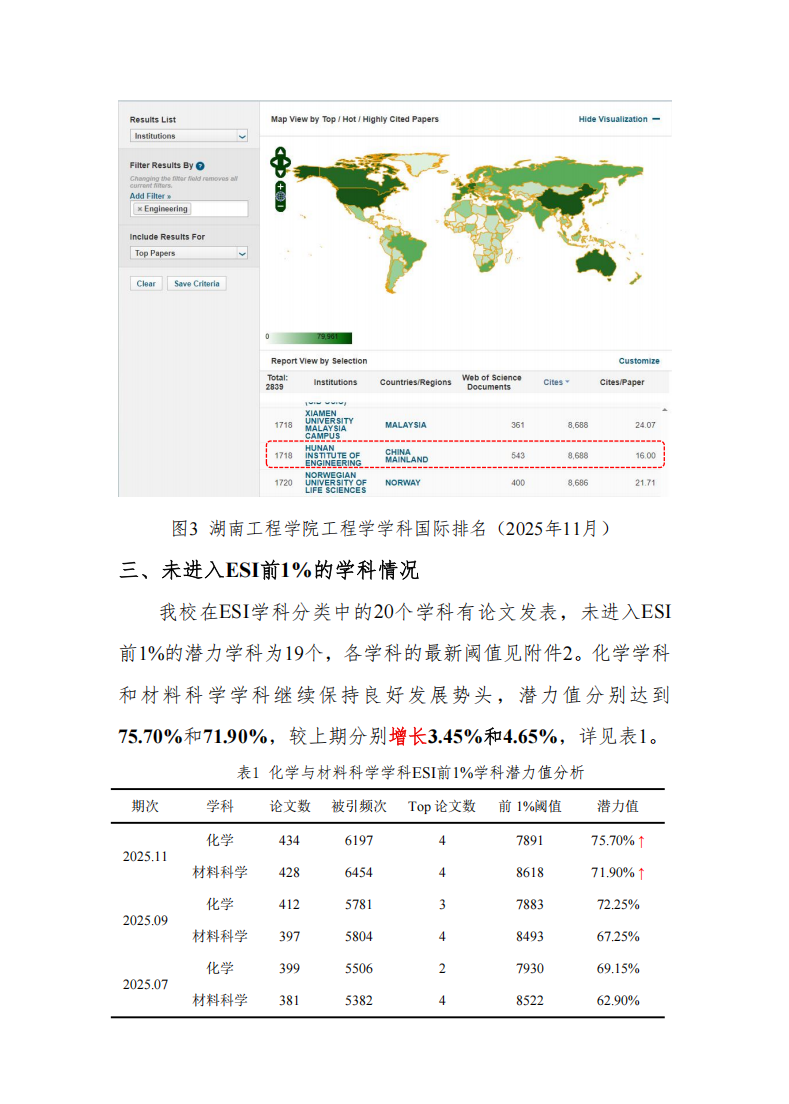
Task: Open Filter Results By help icon
Action: pyautogui.click(x=200, y=166)
